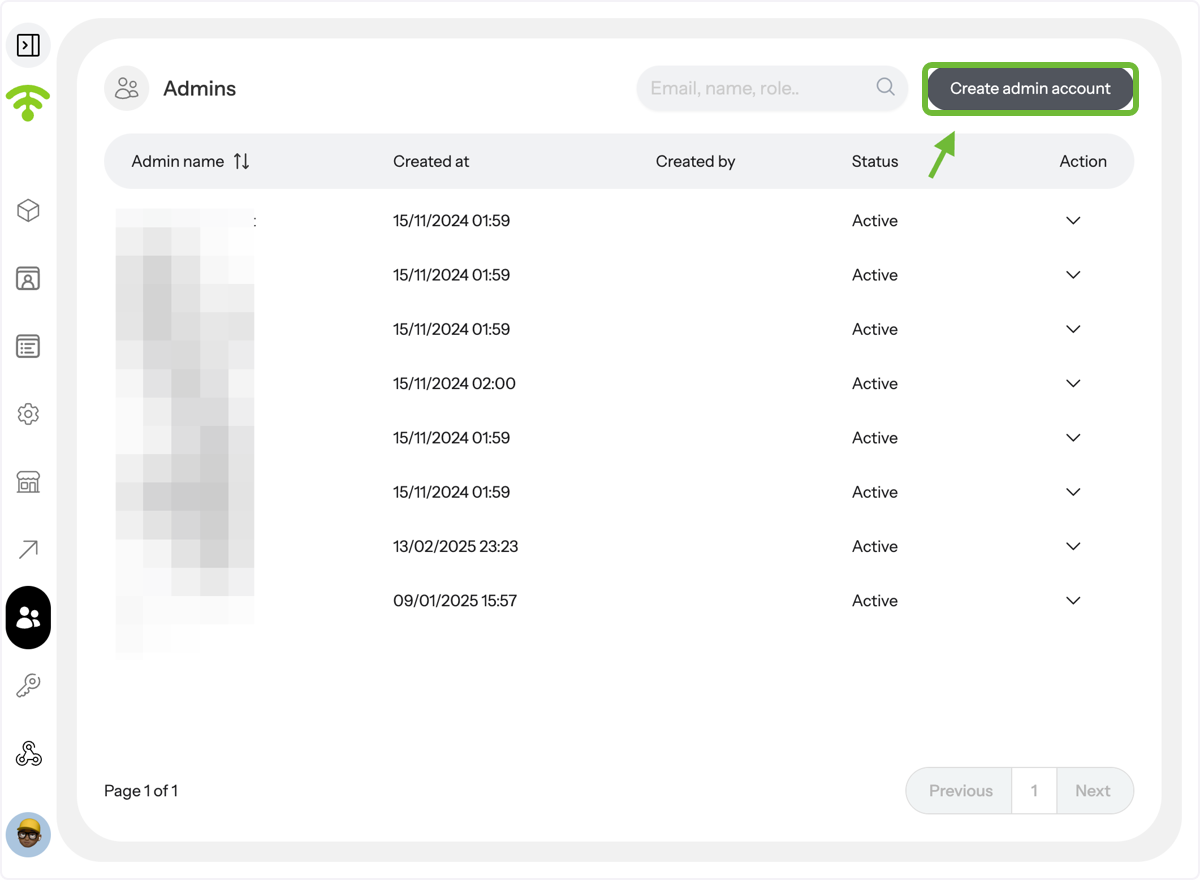
Task: Select the active Admins people sidebar icon
Action: 28,618
